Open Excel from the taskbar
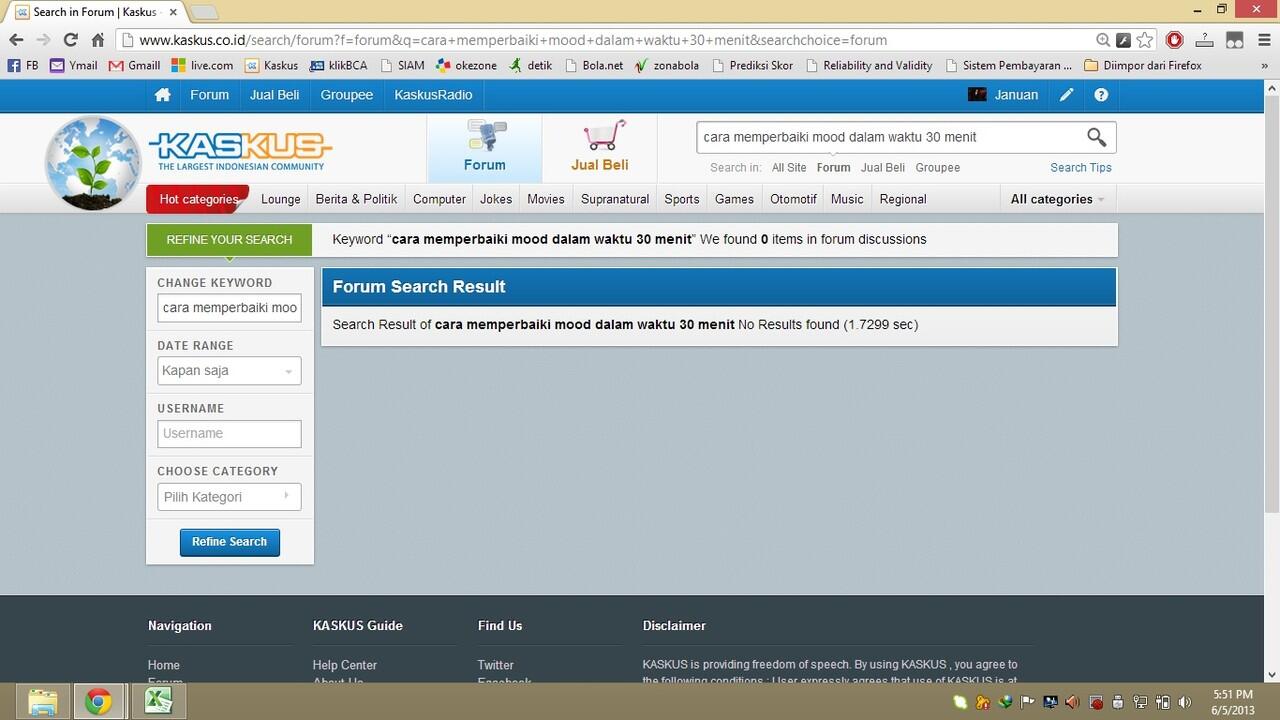 pos(158,702)
